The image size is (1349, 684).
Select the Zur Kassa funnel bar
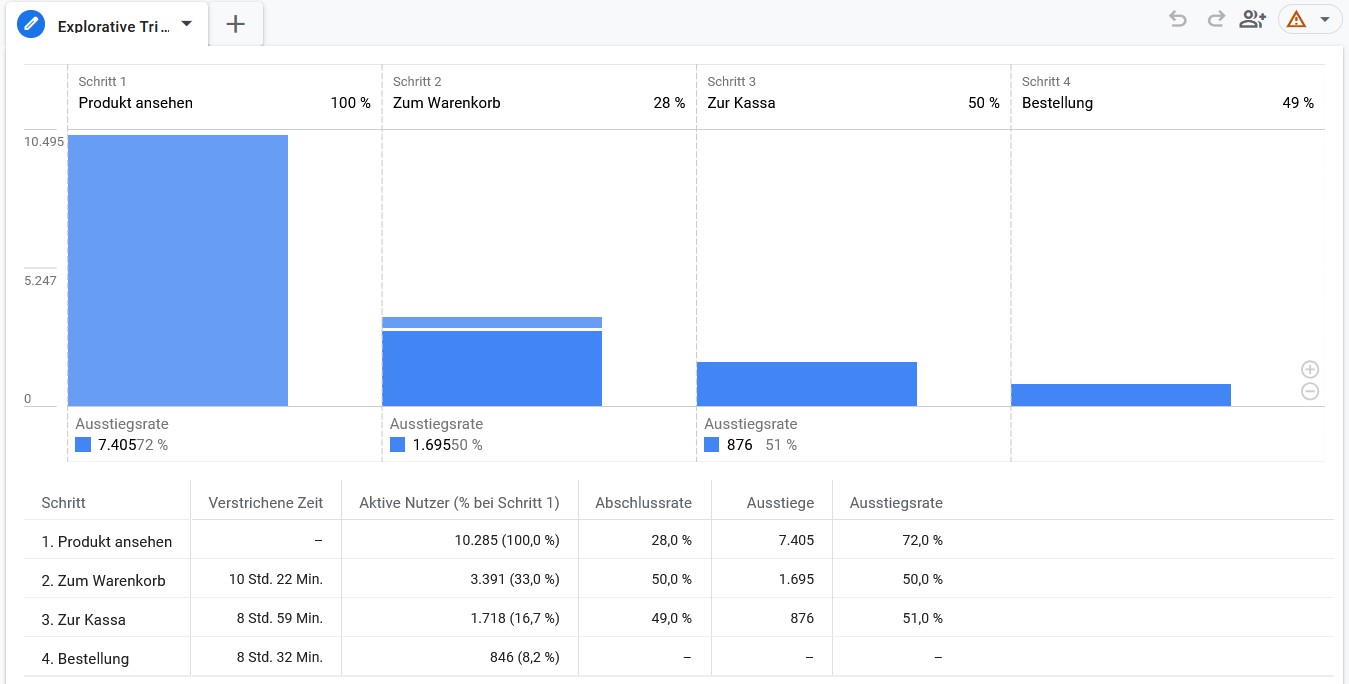click(807, 384)
